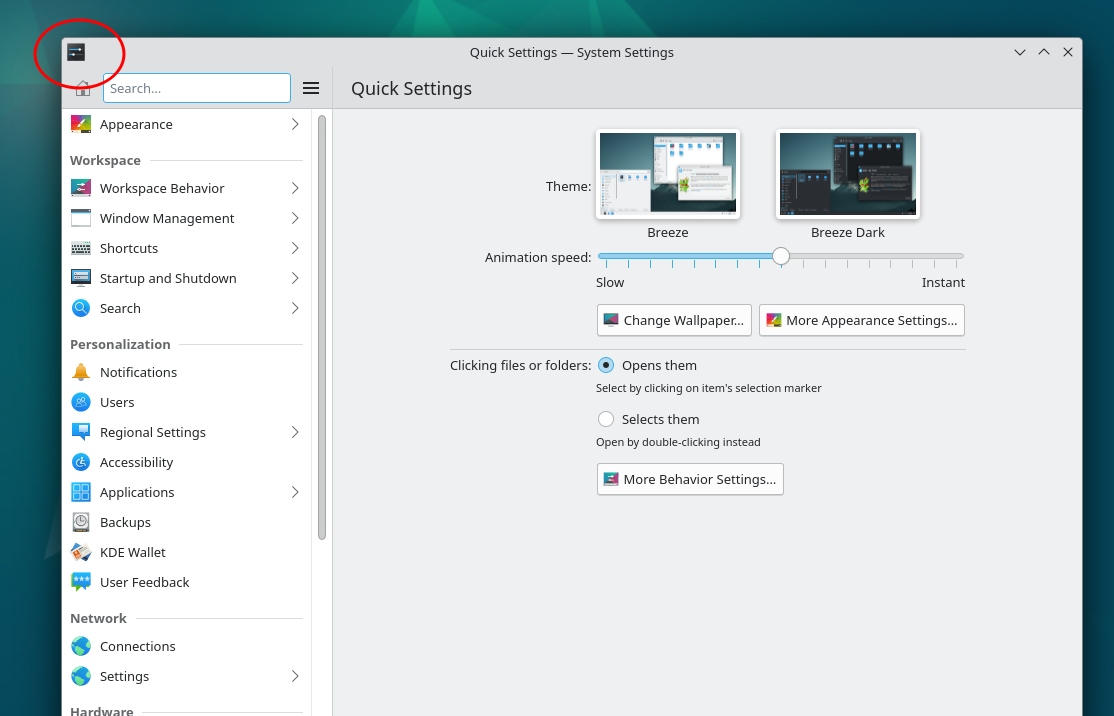Go to the home page icon

(83, 88)
